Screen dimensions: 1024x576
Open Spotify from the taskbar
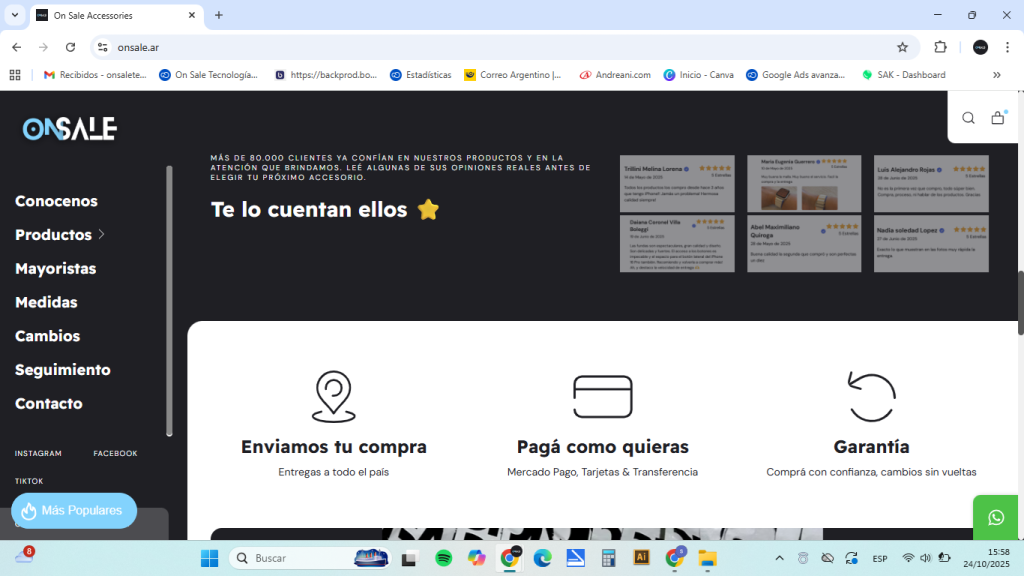tap(442, 558)
